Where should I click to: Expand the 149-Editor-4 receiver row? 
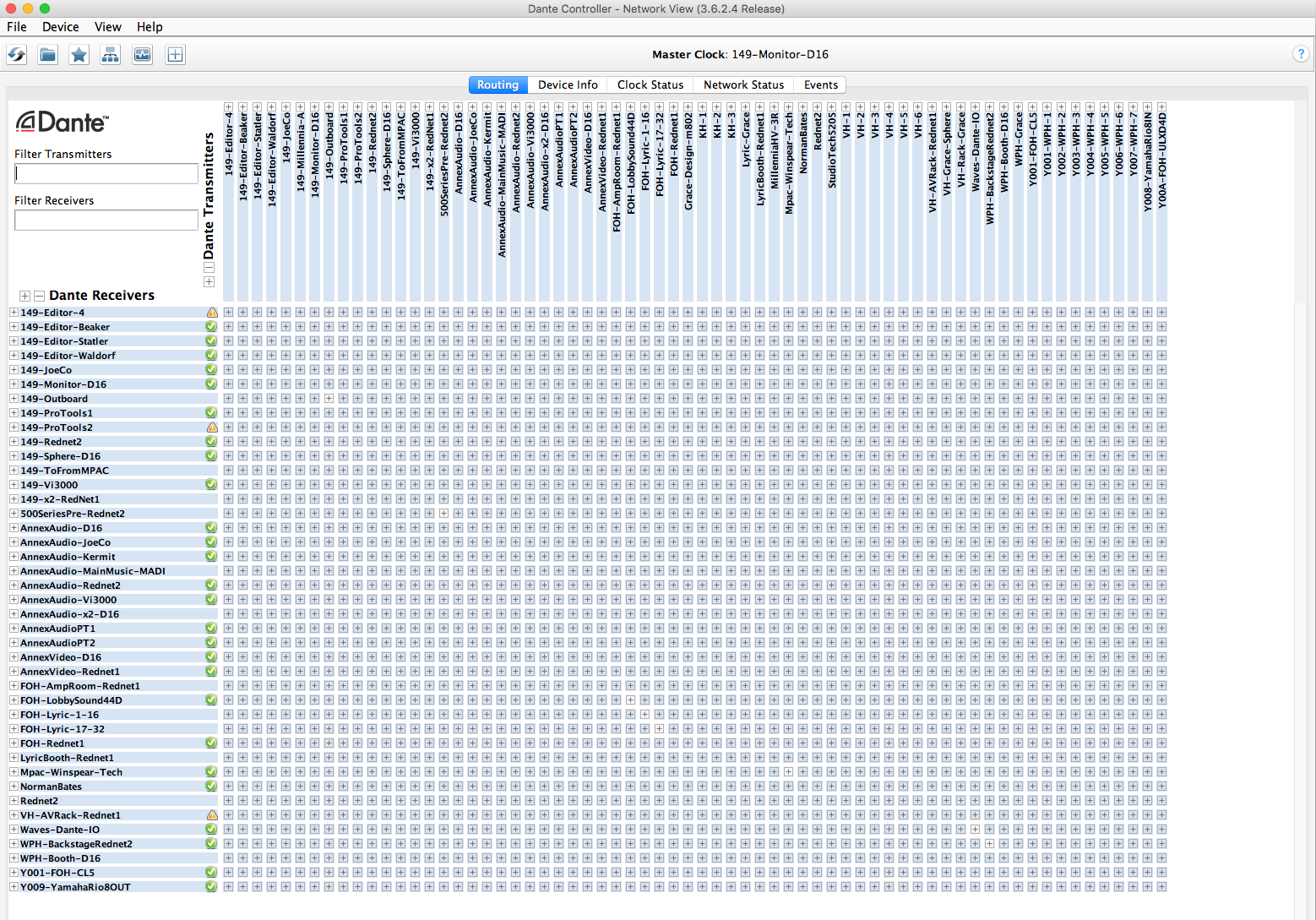tap(14, 313)
